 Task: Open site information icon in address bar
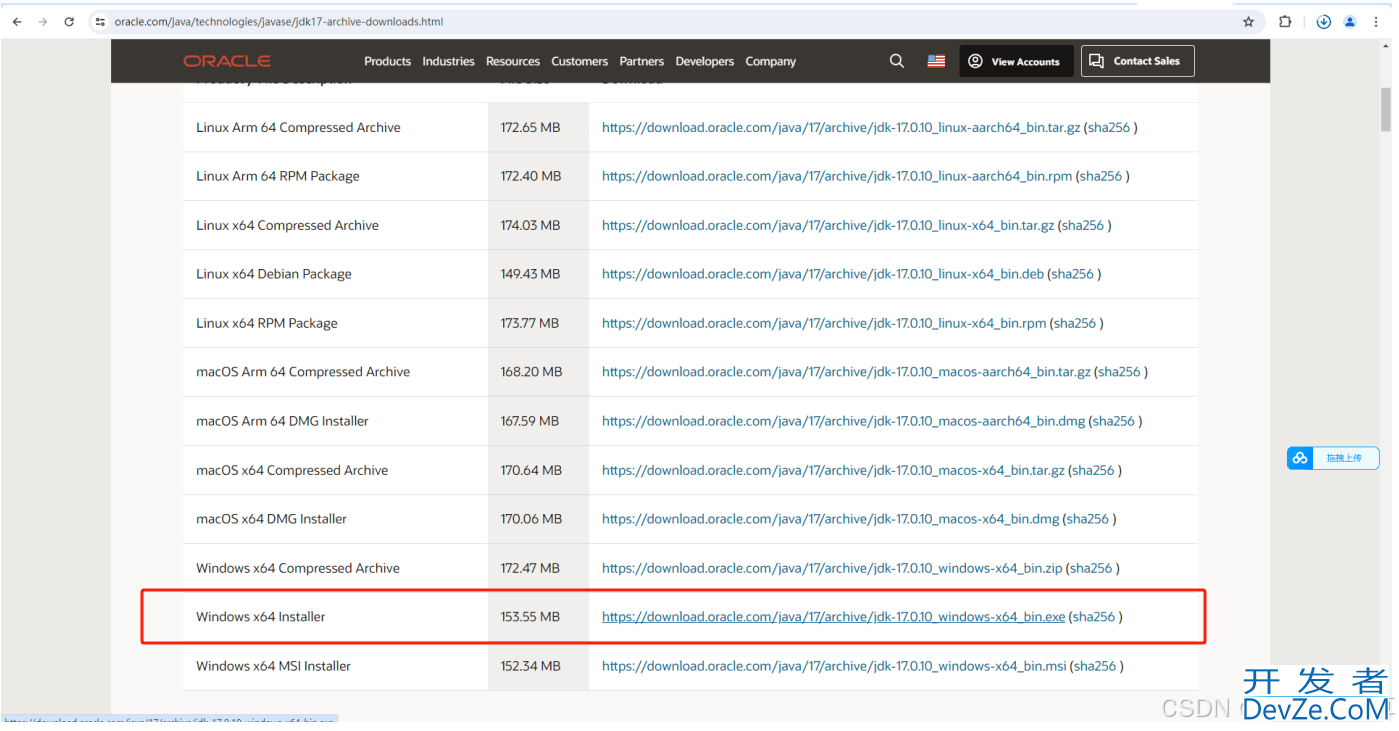(x=100, y=21)
